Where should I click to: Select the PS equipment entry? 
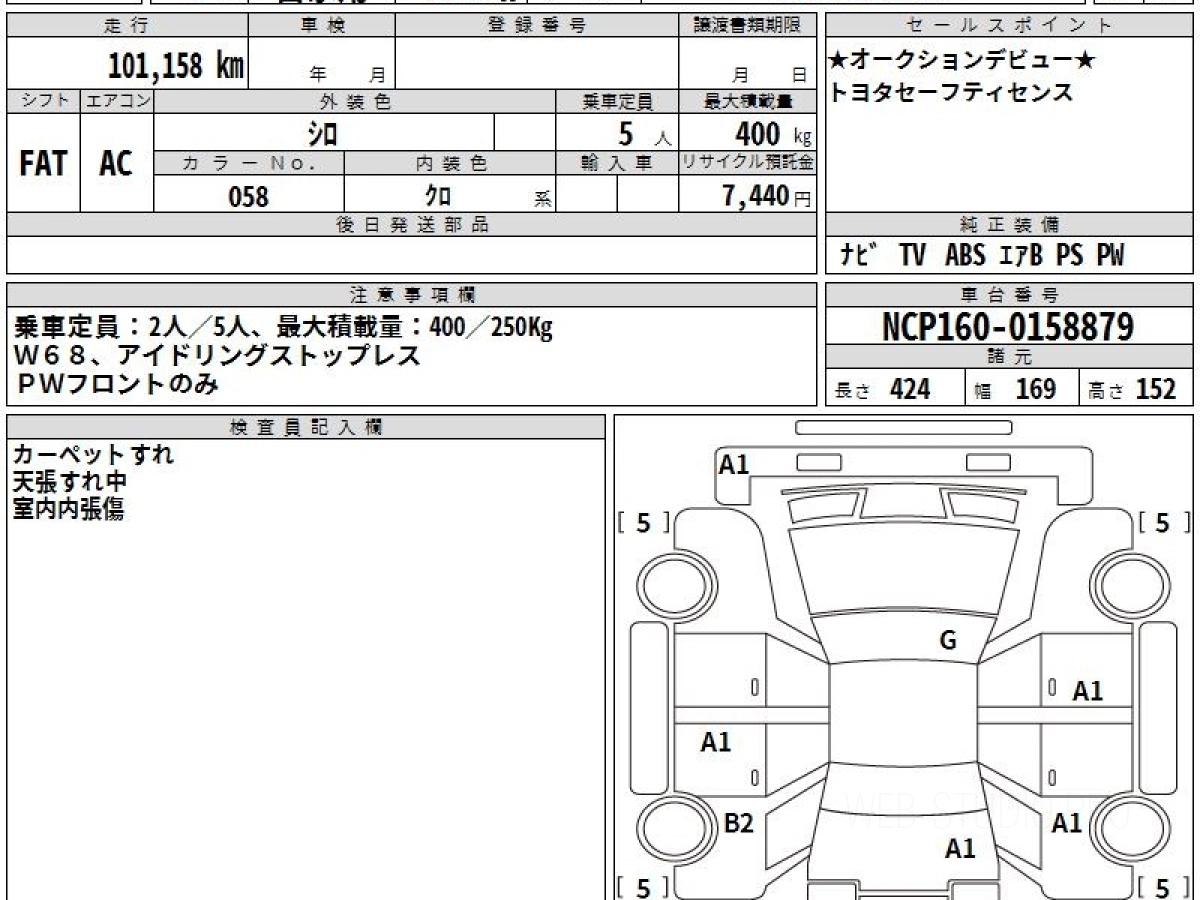[1069, 256]
